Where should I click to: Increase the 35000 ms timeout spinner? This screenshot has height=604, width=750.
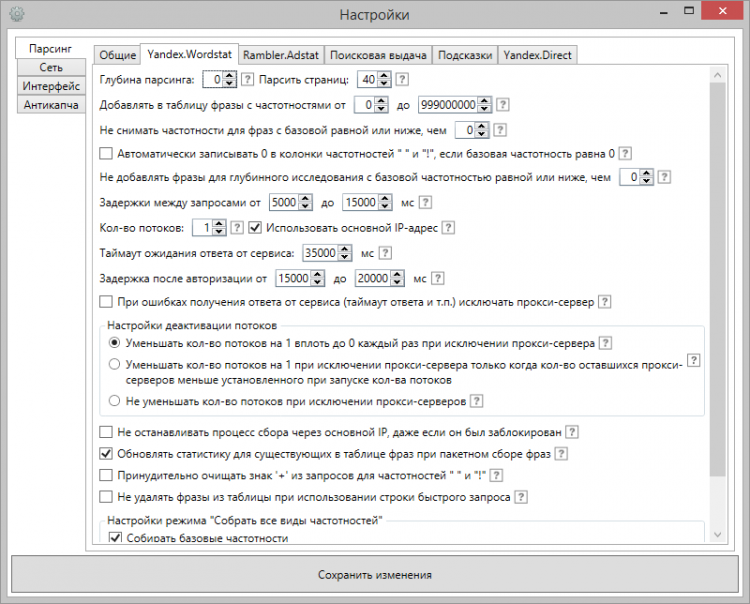tap(344, 249)
